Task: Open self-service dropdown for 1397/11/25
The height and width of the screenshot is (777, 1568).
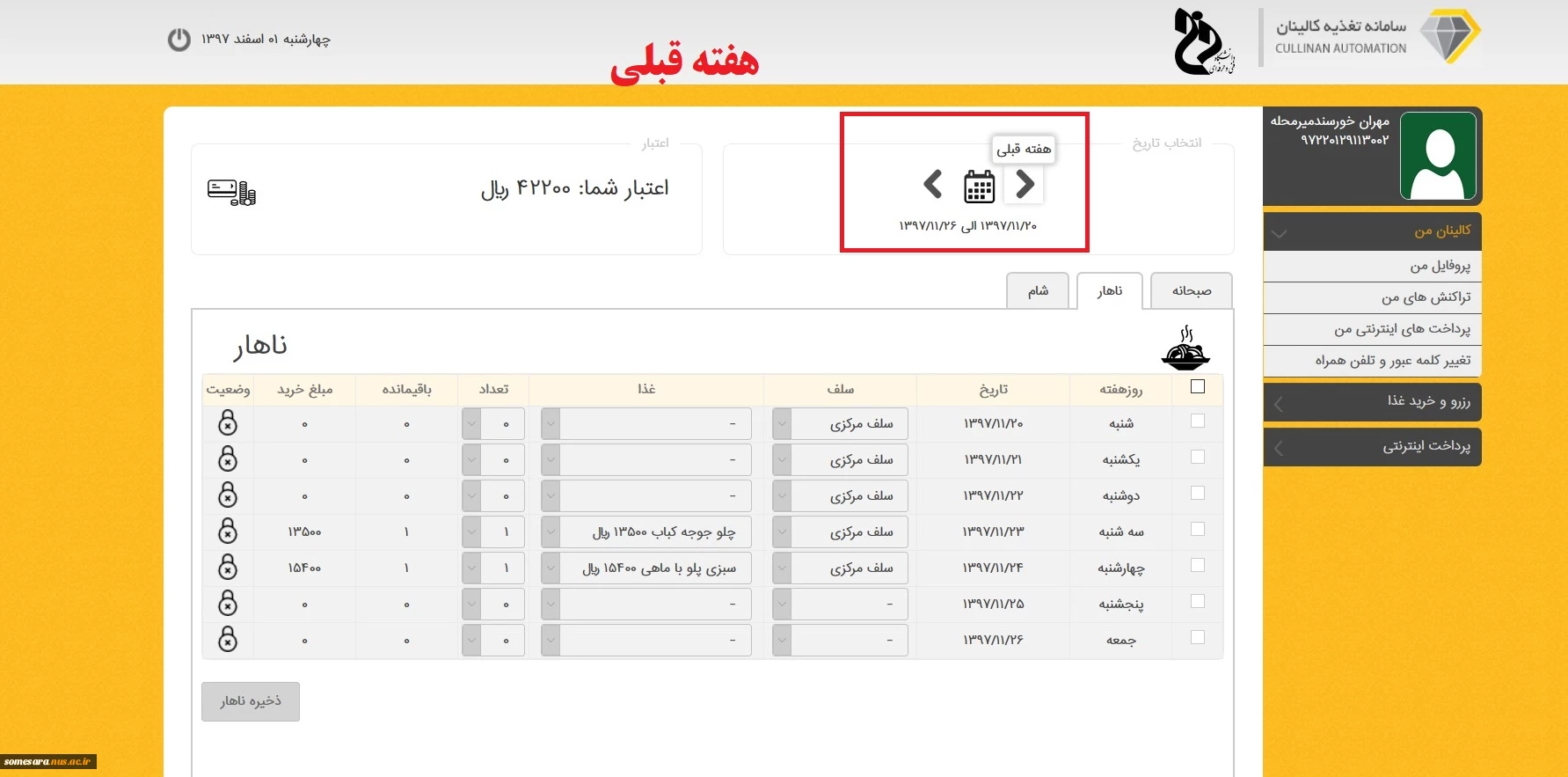Action: click(840, 605)
